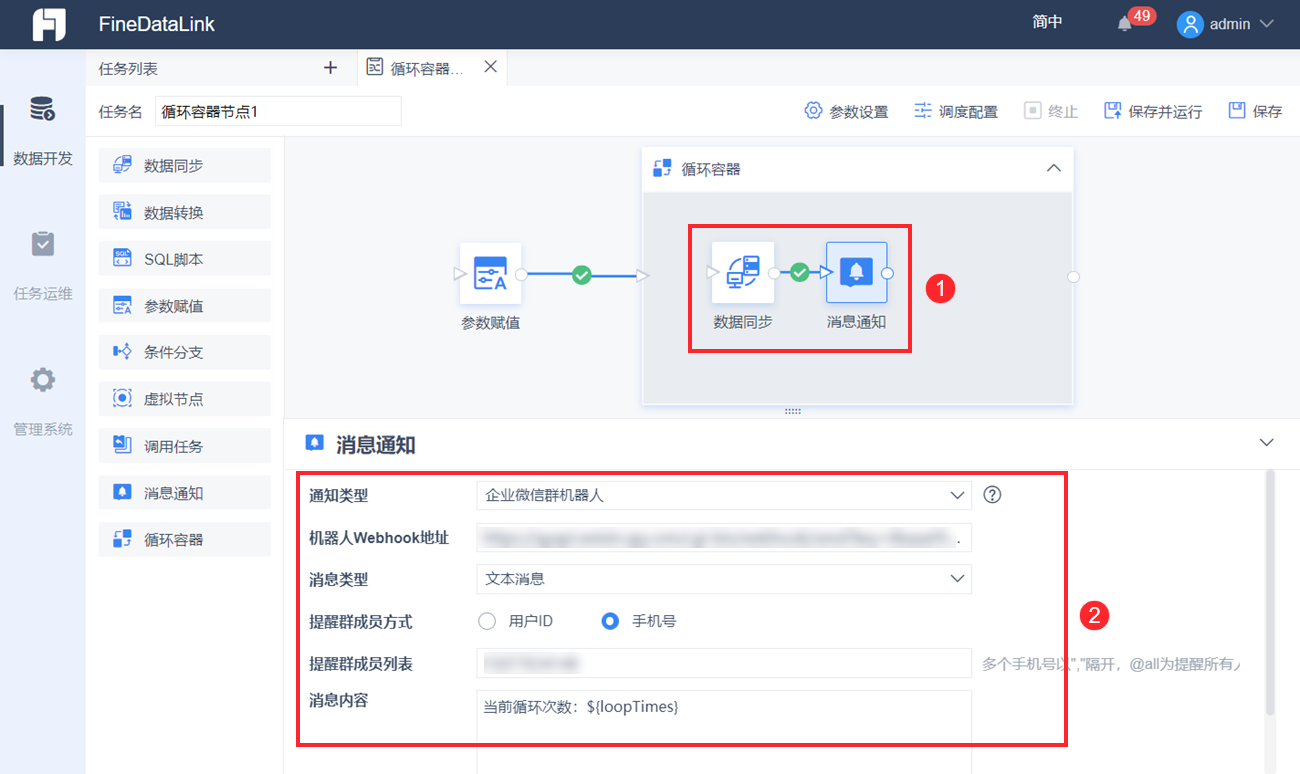Click the 参数赋值 node on the canvas

click(490, 273)
